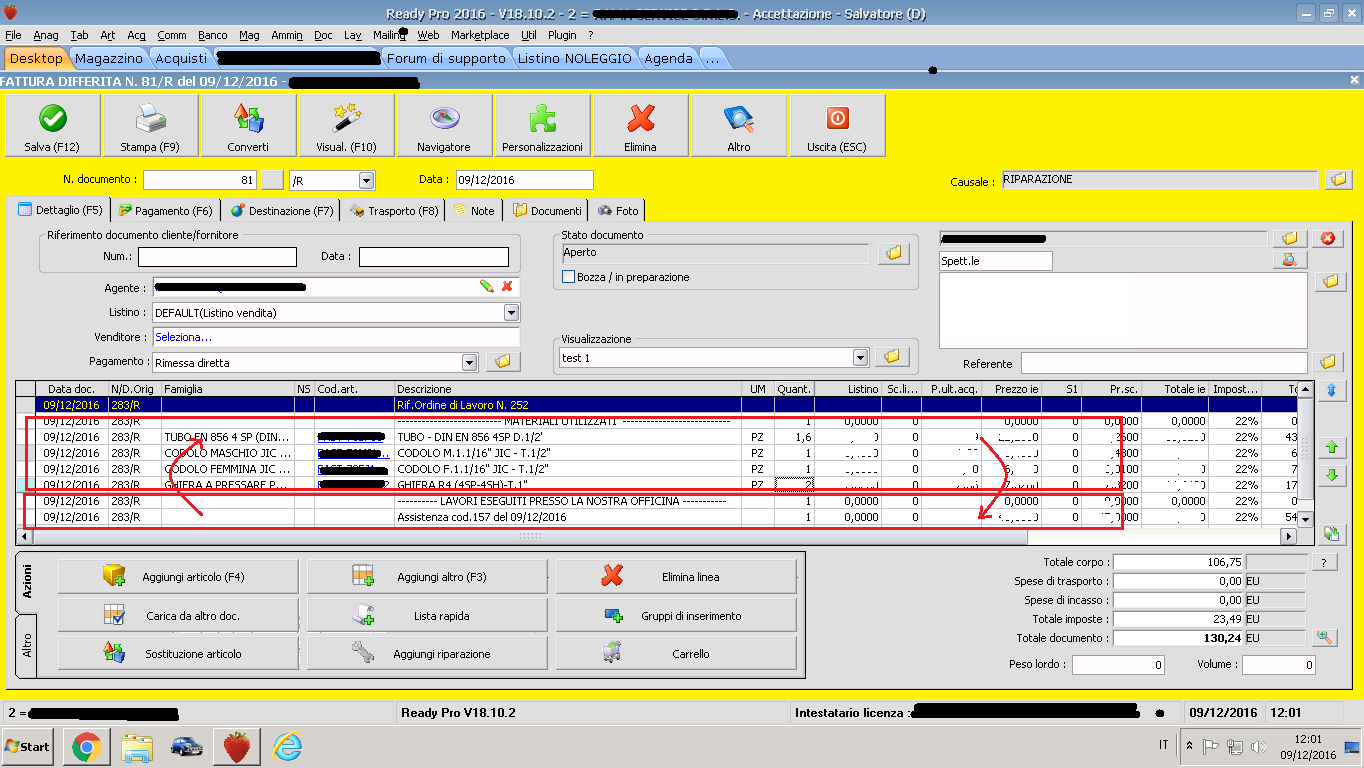
Task: Click Aggiungi articolo (F4) button
Action: tap(178, 577)
